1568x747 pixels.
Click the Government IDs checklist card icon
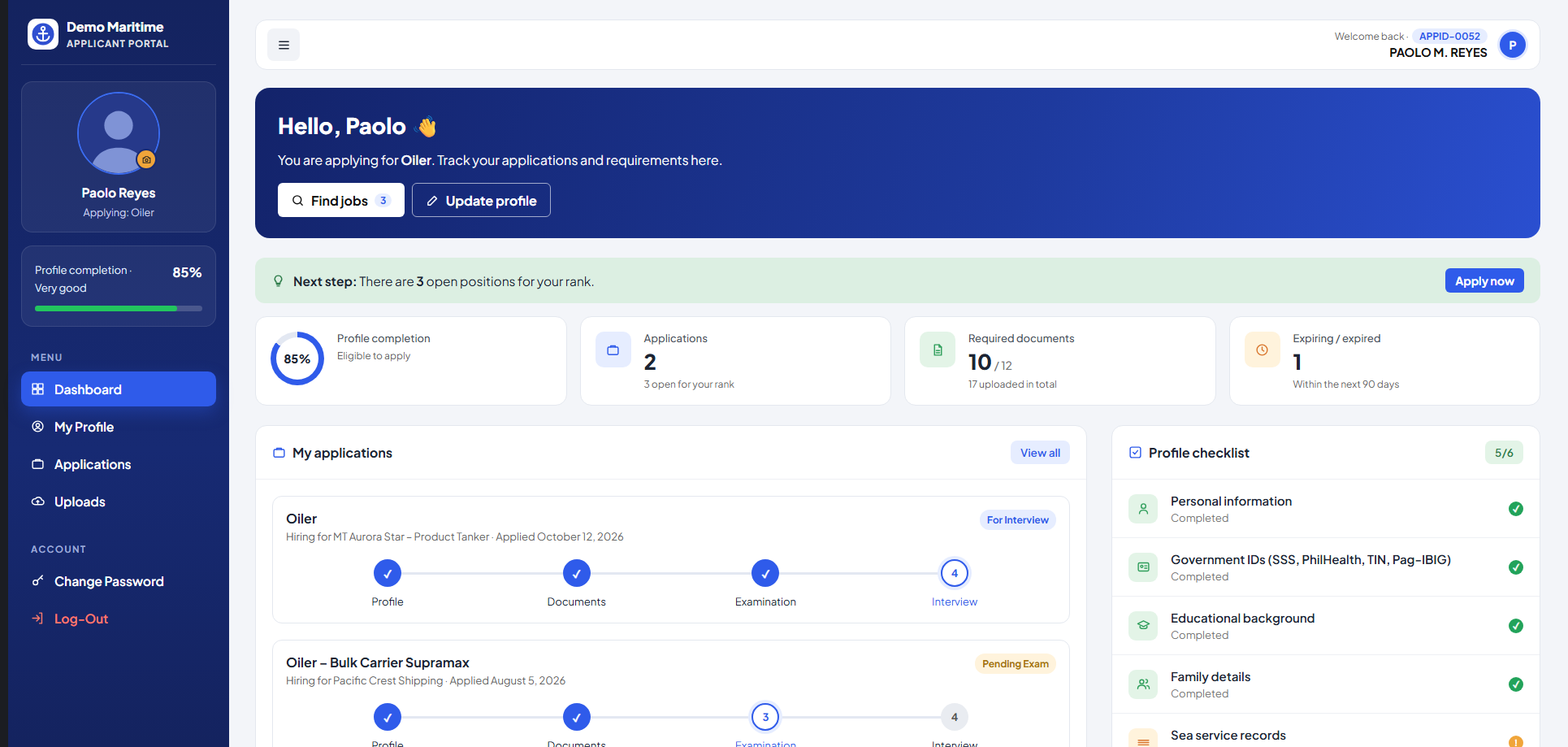click(x=1143, y=567)
